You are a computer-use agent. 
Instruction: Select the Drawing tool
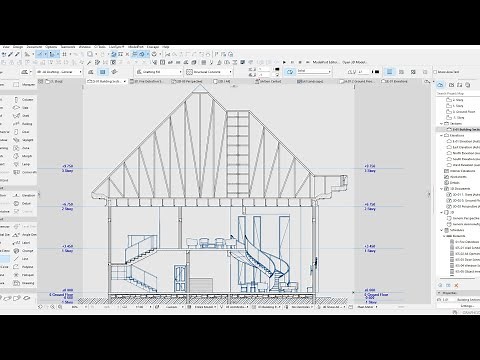coord(23,283)
